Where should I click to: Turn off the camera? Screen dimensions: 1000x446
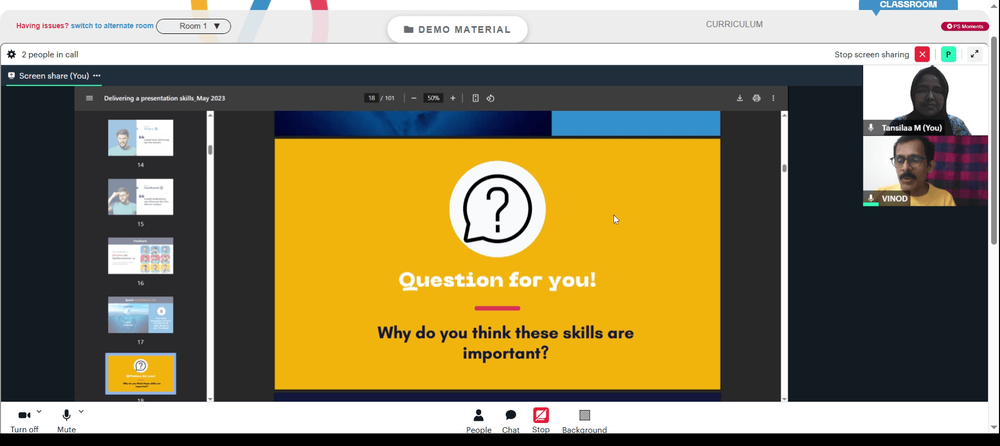point(24,420)
